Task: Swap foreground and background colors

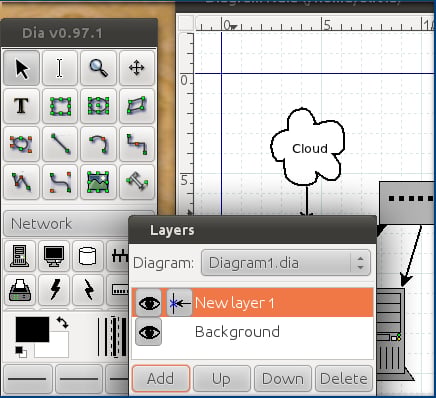Action: click(62, 322)
